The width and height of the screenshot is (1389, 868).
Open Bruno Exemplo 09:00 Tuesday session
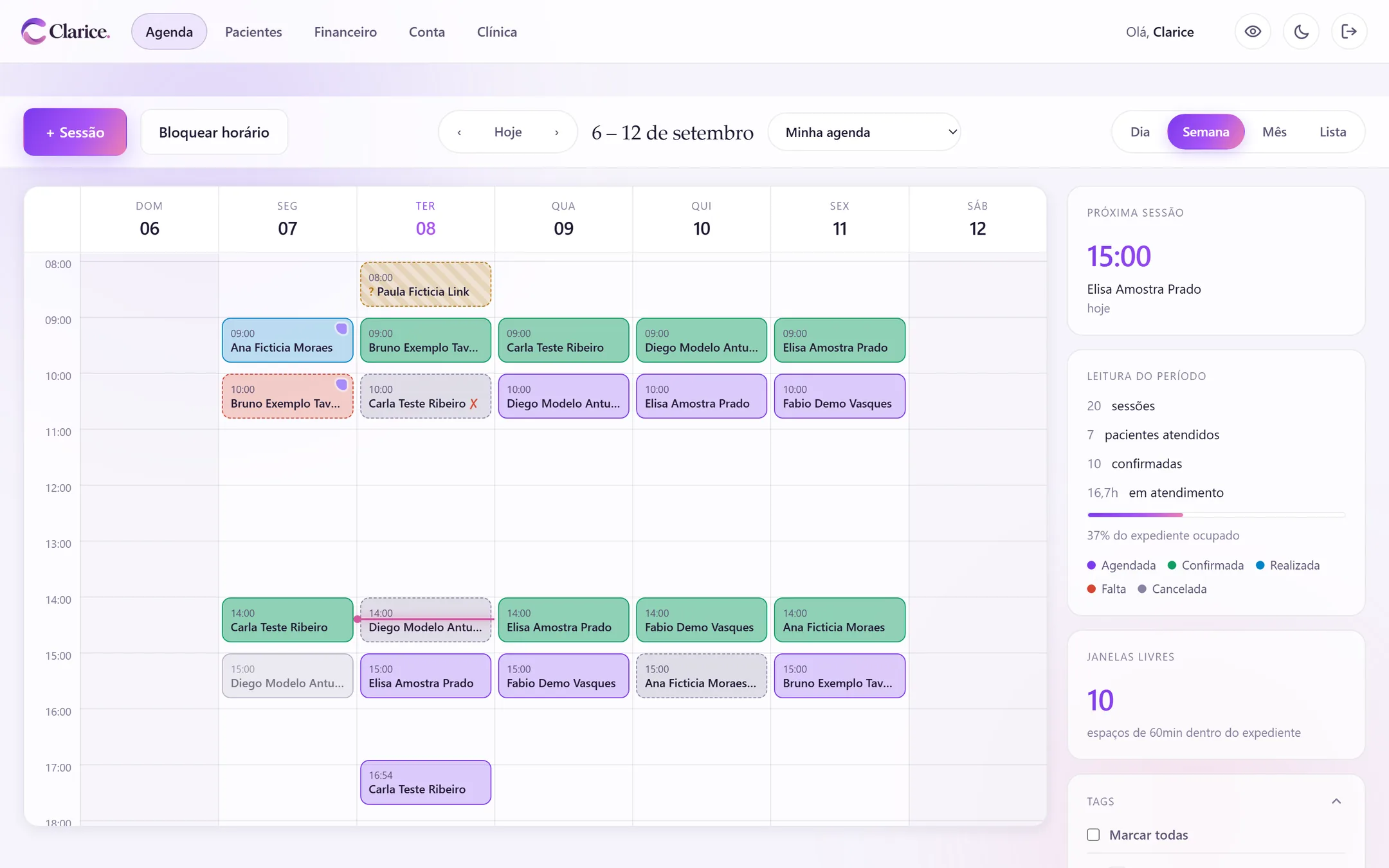pos(426,340)
